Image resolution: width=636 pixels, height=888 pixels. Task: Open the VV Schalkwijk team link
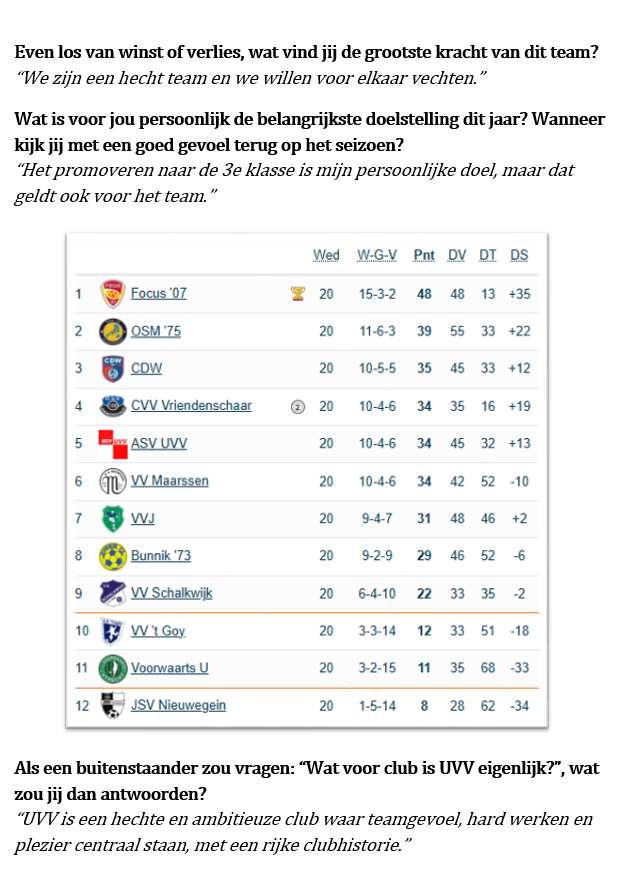click(171, 593)
